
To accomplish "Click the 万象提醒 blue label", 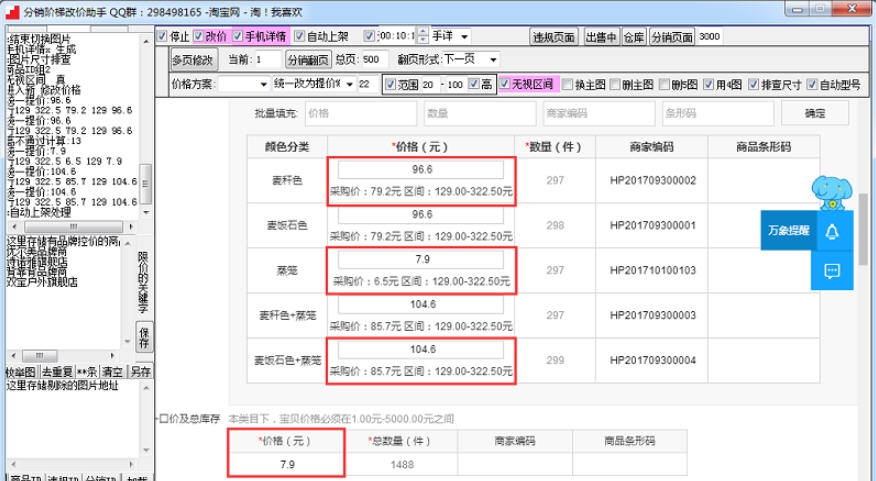I will coord(788,230).
